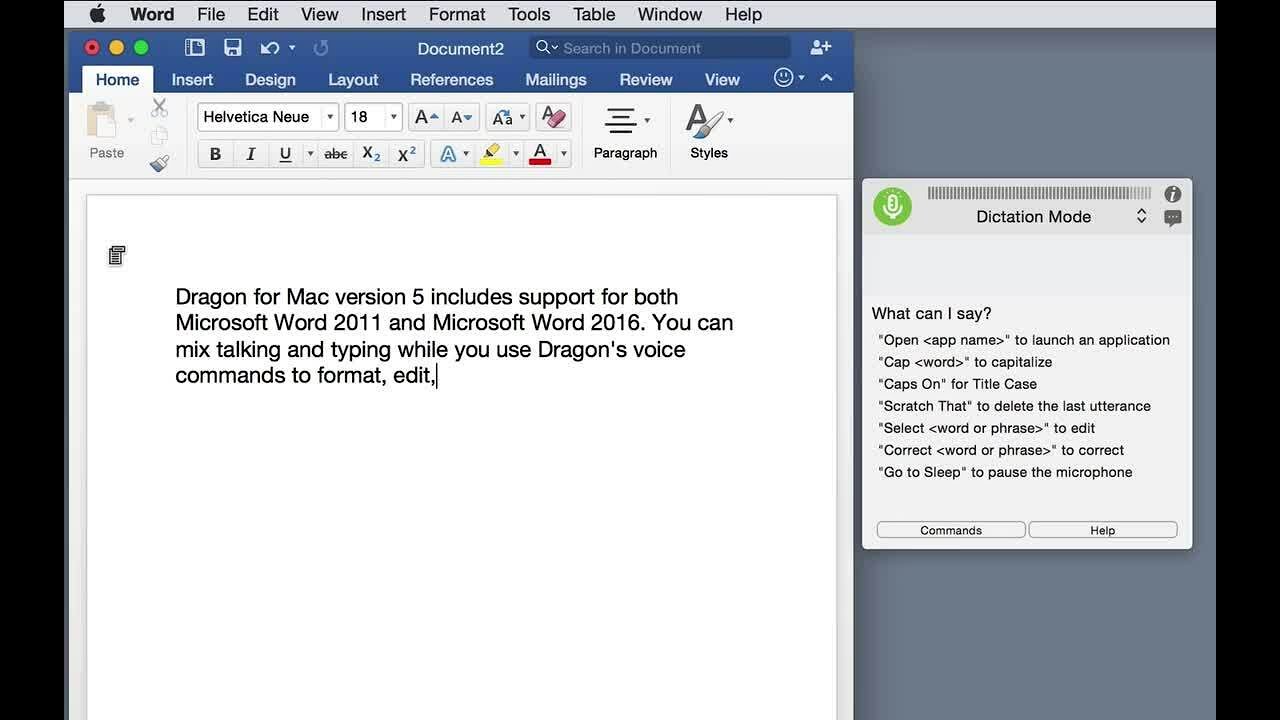Click the document anchor icon in page margin

point(117,256)
